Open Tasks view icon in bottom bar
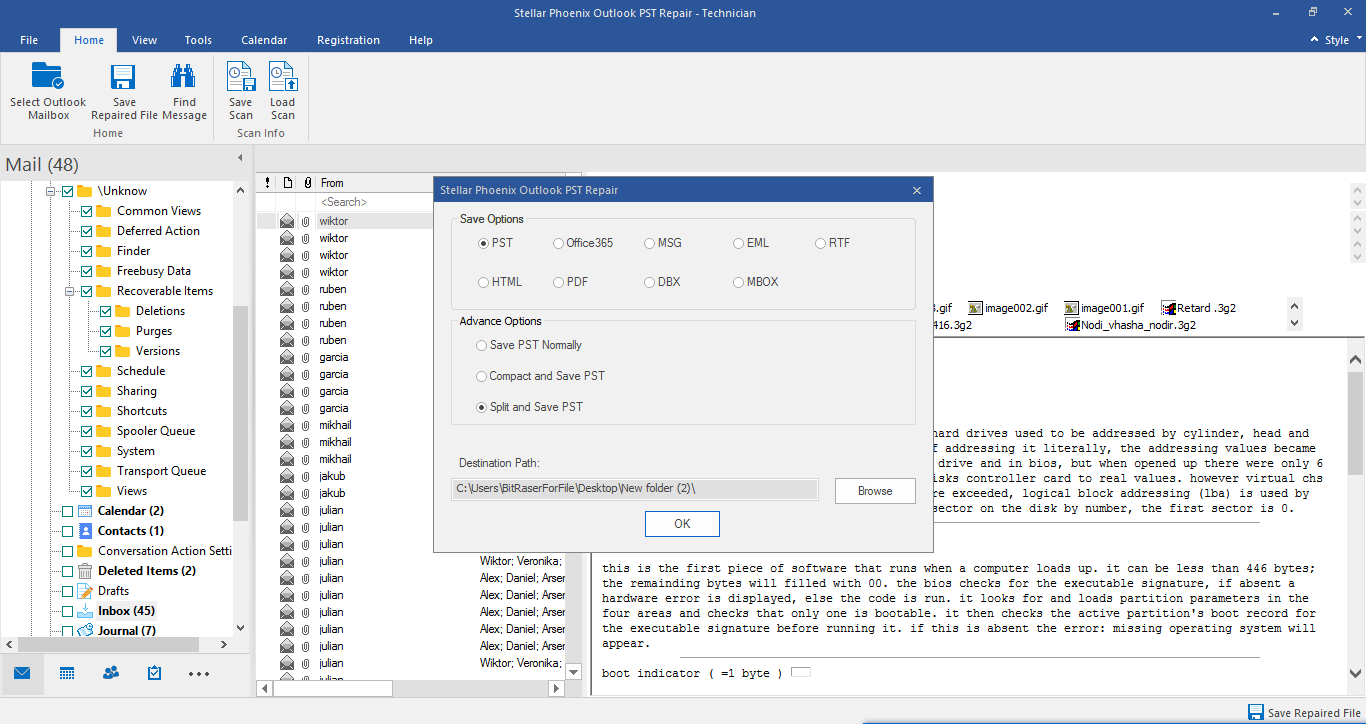Screen dimensions: 1366x724 pos(154,673)
